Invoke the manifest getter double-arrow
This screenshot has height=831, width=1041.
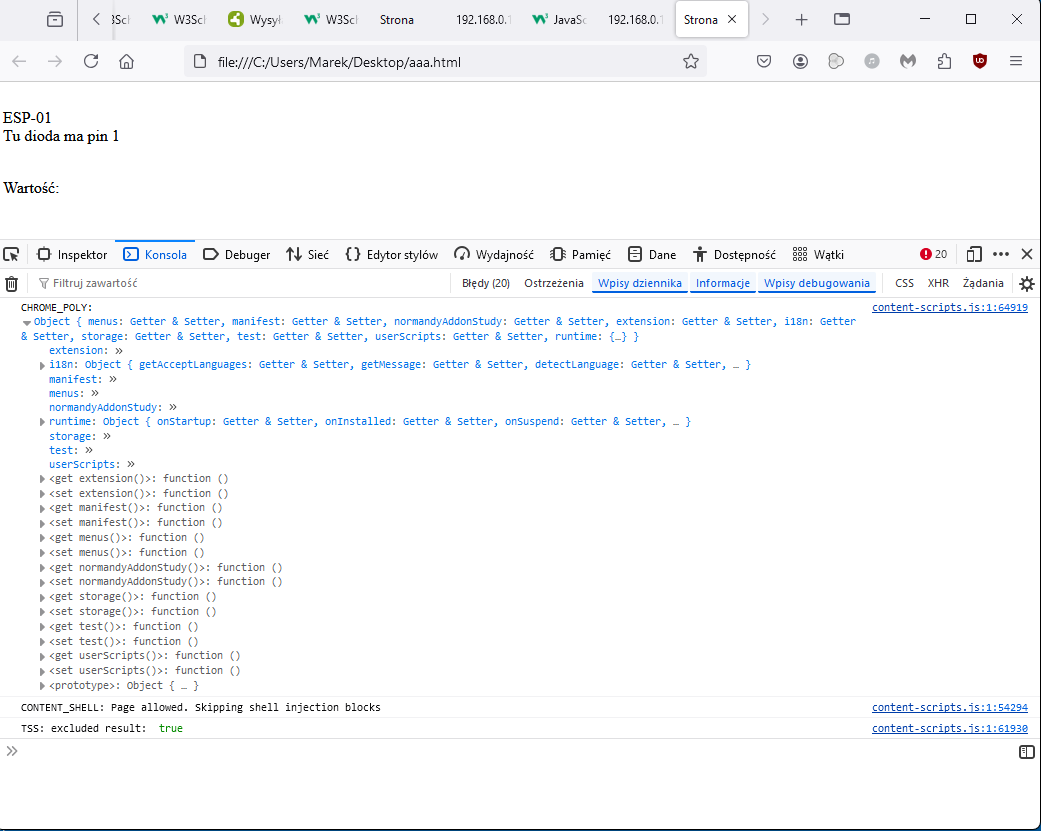click(x=113, y=379)
